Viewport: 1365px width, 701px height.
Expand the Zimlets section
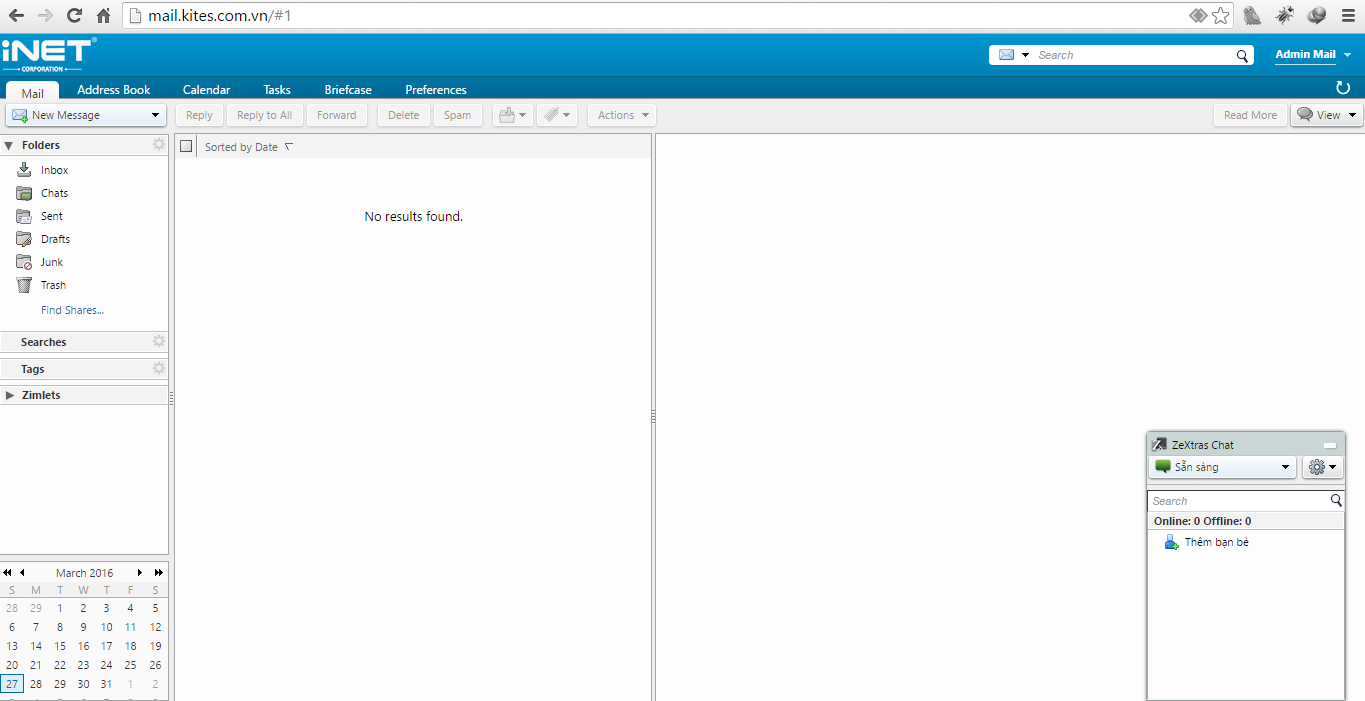click(x=10, y=395)
